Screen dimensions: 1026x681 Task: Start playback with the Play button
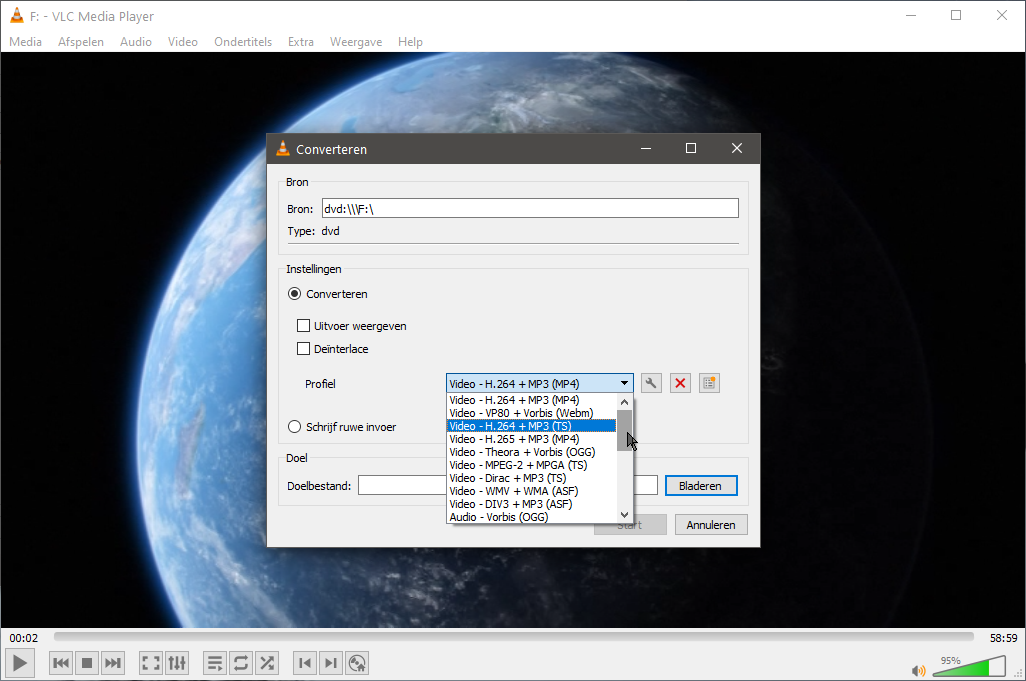20,663
